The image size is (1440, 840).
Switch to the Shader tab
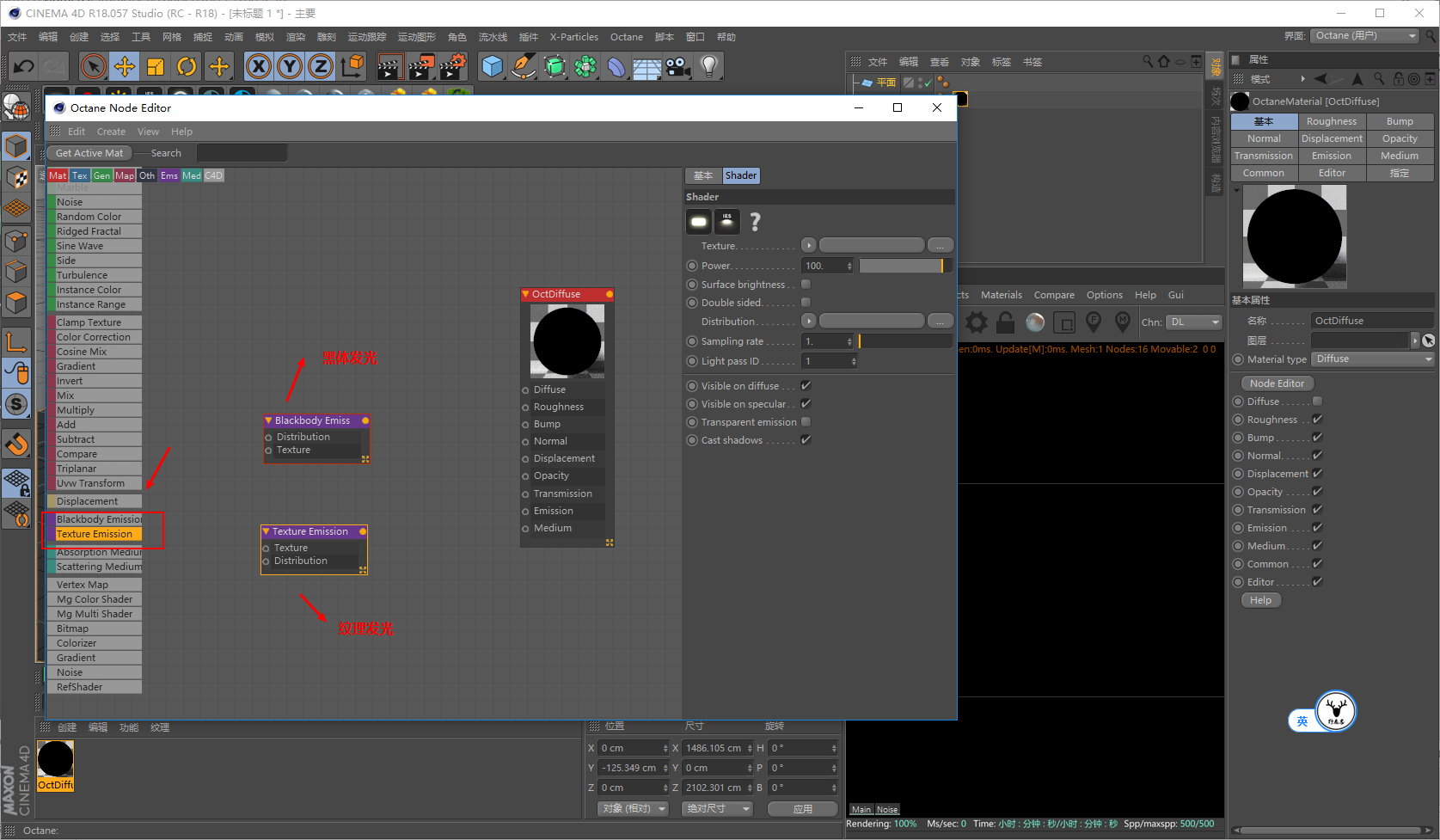(x=741, y=175)
